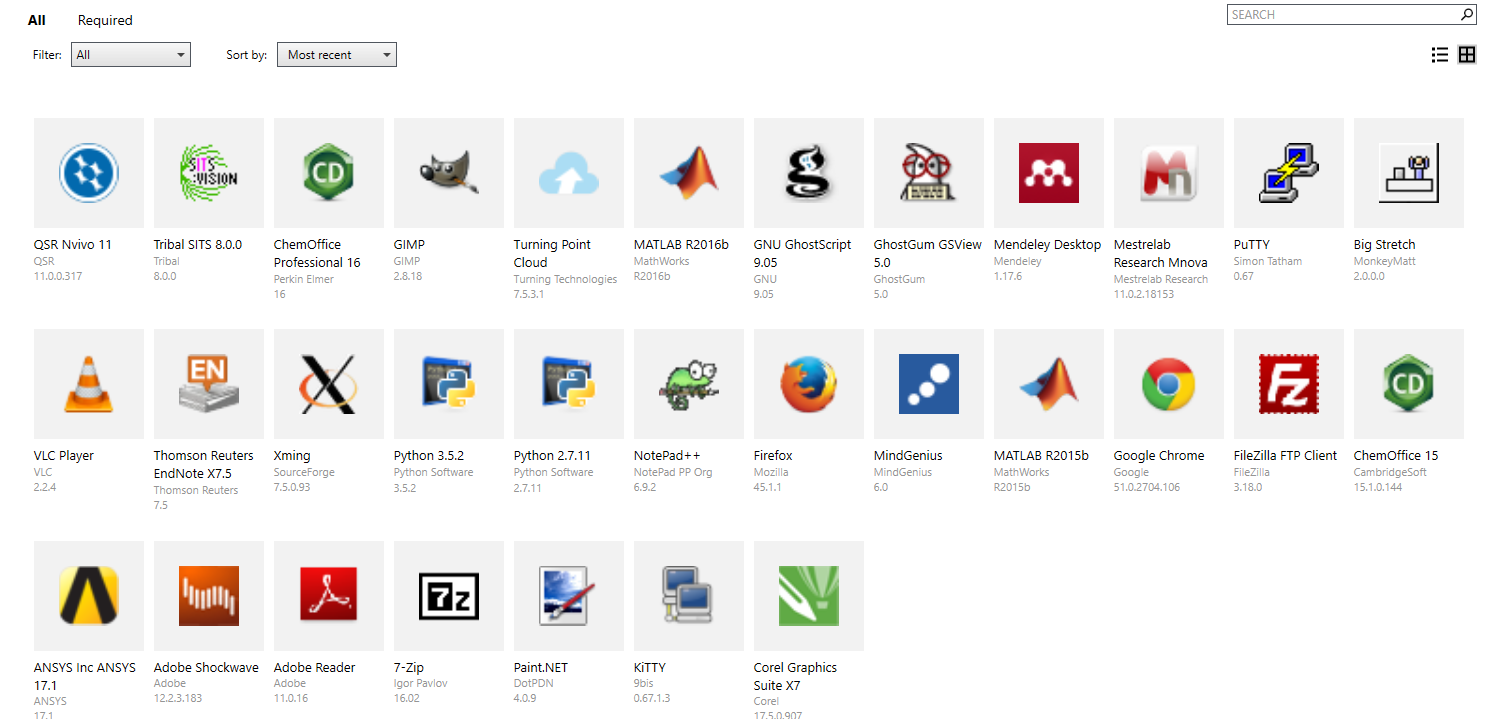Select the Mestrelab Research Mnova icon
The image size is (1497, 719).
tap(1169, 173)
